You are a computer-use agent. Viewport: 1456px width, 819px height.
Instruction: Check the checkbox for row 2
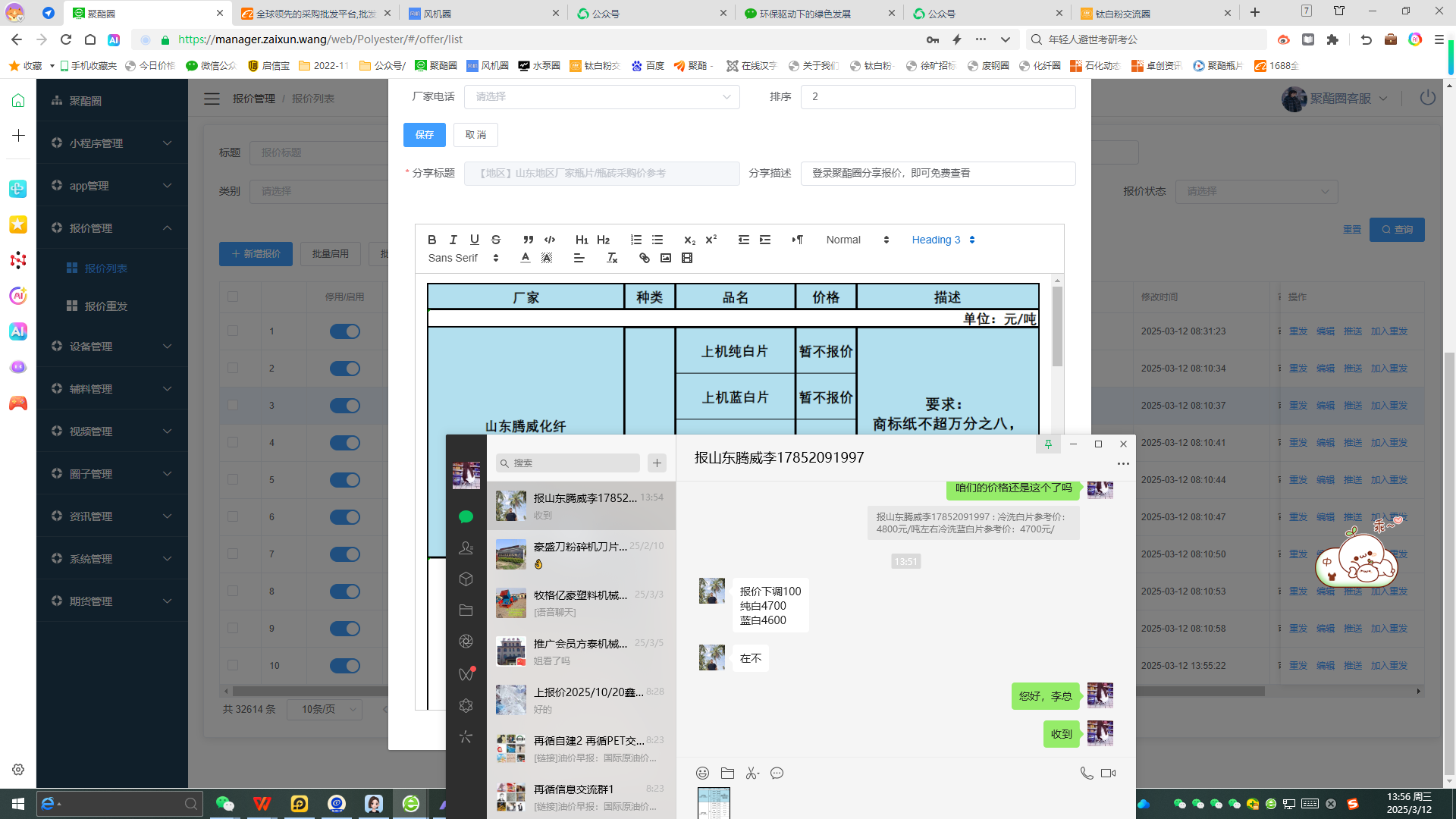[x=233, y=368]
